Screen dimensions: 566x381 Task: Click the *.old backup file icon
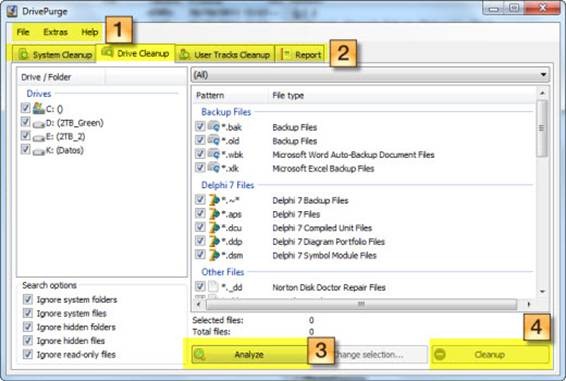pos(214,140)
